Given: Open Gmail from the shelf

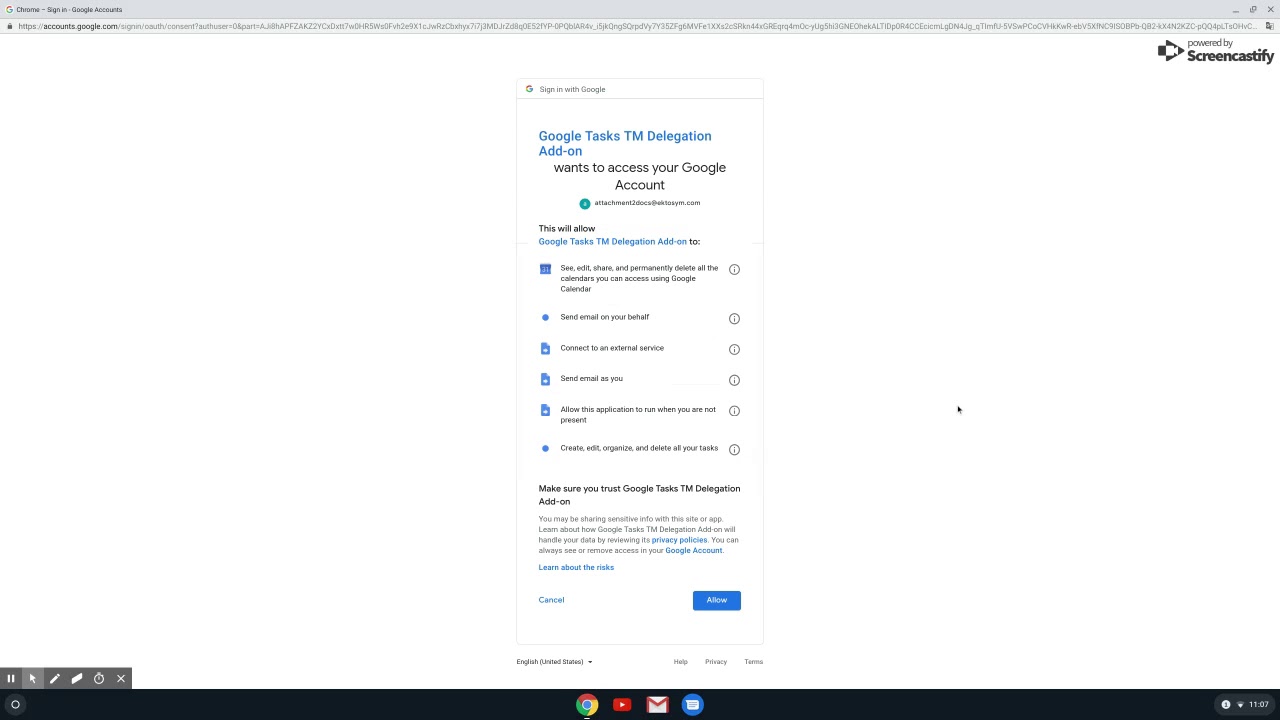Looking at the screenshot, I should point(657,705).
